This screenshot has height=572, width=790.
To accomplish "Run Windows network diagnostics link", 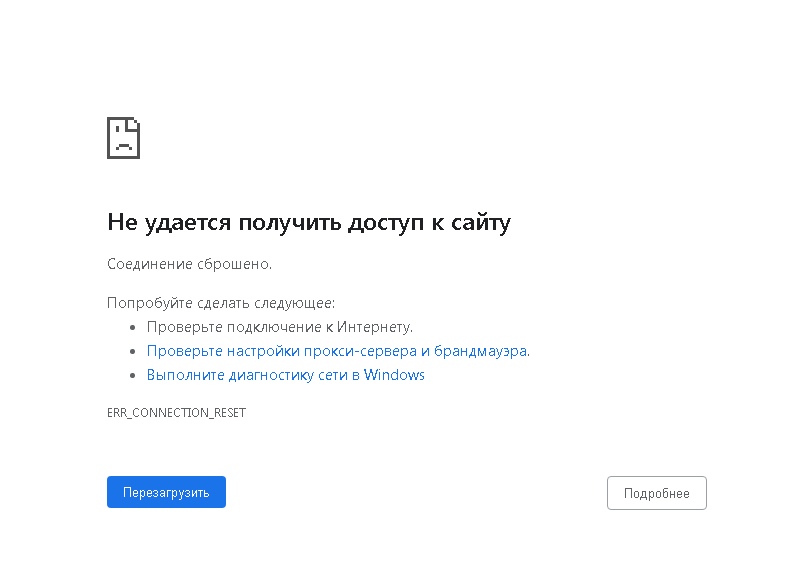I will (x=286, y=375).
